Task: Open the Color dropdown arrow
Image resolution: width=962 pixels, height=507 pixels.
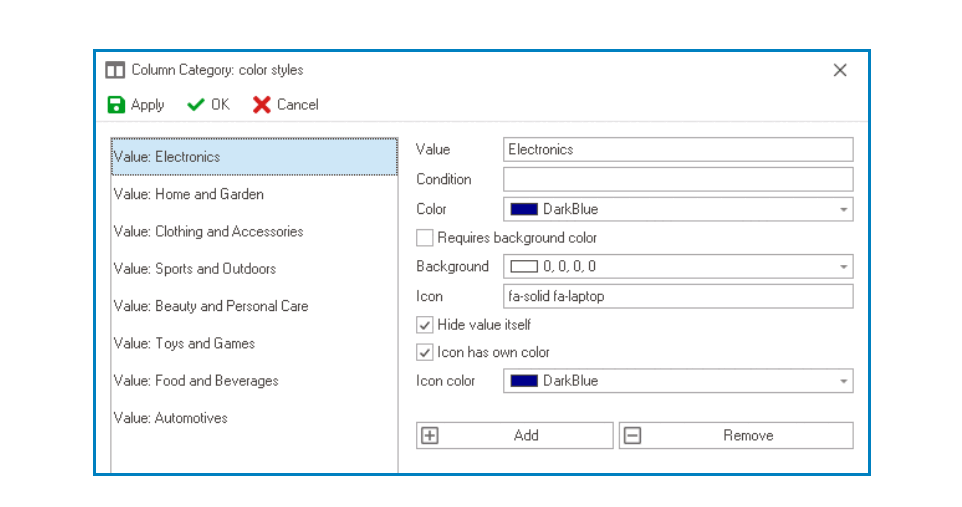Action: click(844, 210)
